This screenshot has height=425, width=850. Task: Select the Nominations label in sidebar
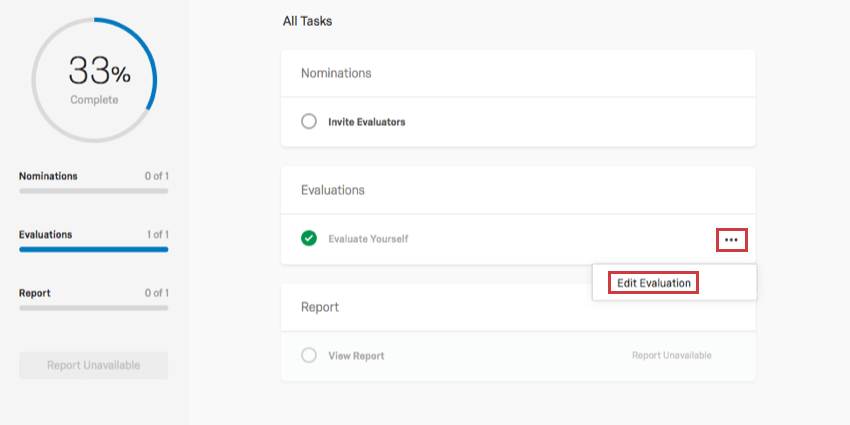coord(48,176)
